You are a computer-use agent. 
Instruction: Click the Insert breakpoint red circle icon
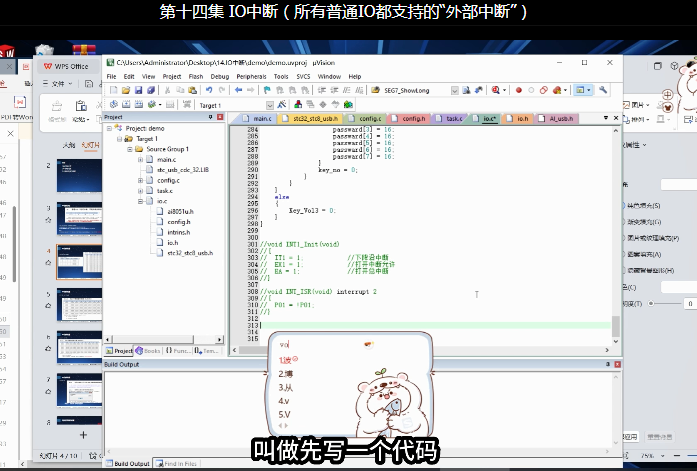click(x=518, y=90)
